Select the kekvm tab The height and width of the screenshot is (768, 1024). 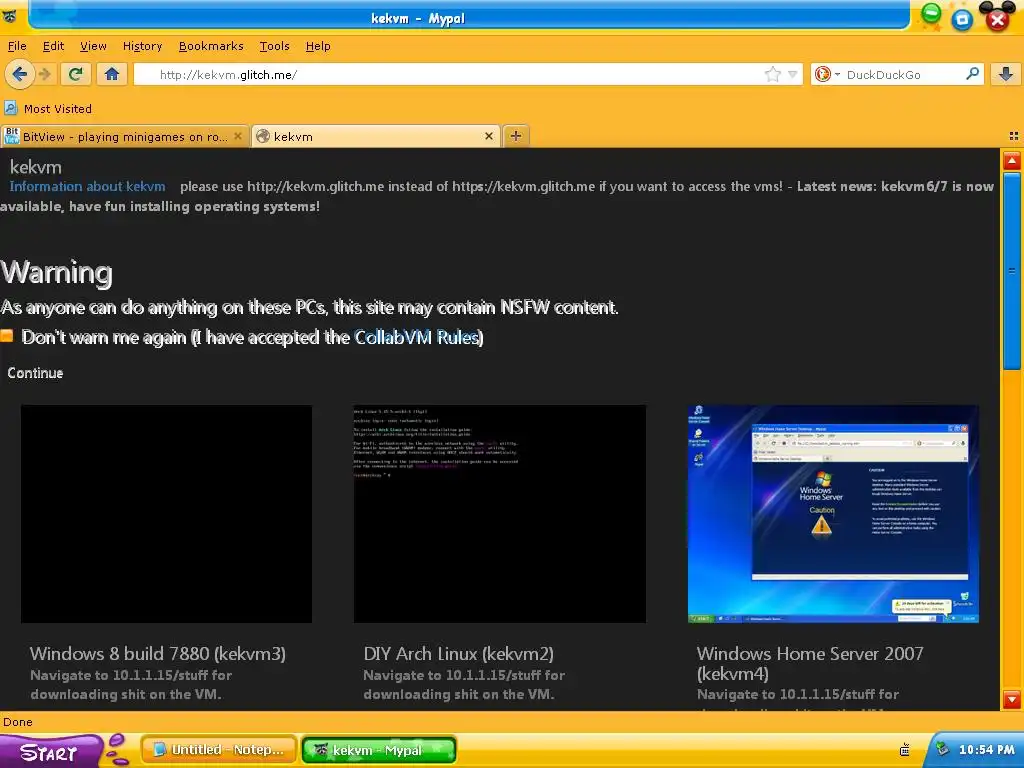pyautogui.click(x=376, y=136)
